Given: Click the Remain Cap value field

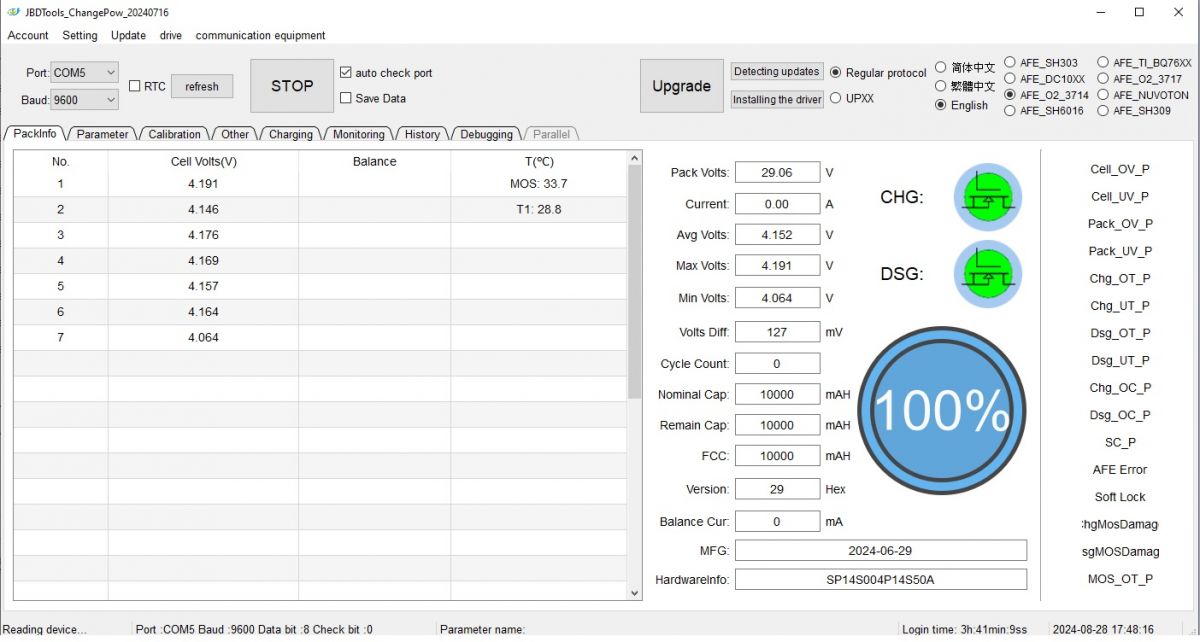Looking at the screenshot, I should tap(777, 425).
